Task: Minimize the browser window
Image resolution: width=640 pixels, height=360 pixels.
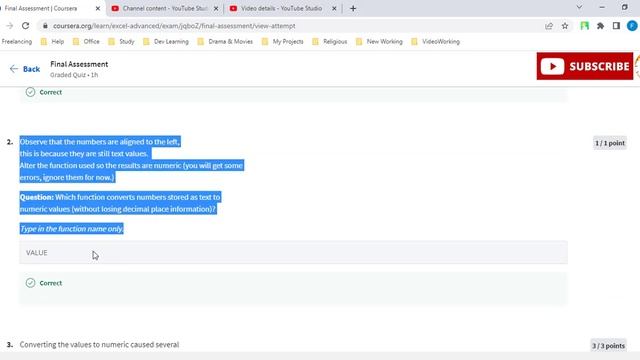Action: point(602,7)
